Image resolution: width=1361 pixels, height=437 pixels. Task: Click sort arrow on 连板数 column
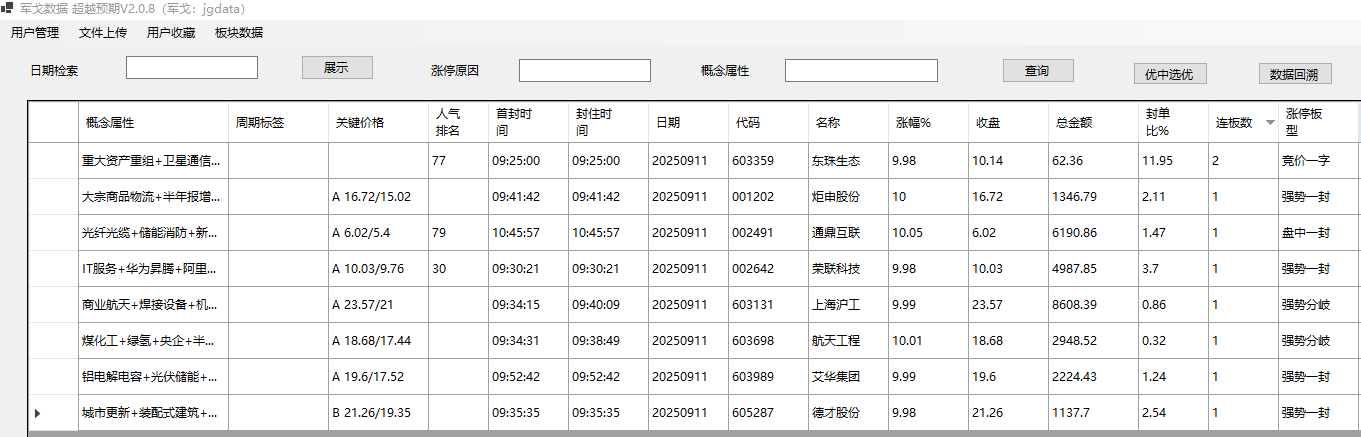click(1270, 122)
